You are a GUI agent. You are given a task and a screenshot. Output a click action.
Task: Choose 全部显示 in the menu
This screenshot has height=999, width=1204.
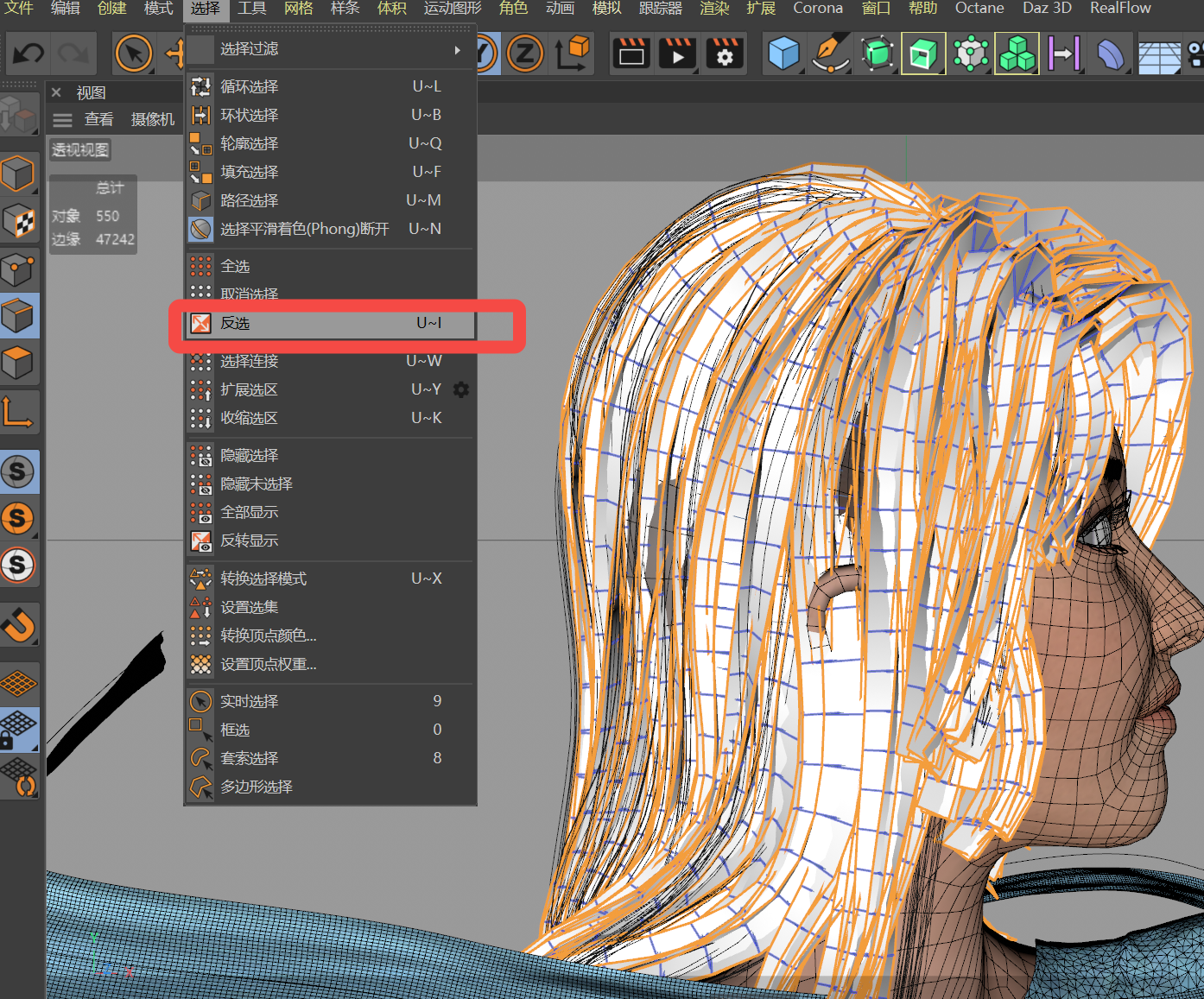click(331, 512)
